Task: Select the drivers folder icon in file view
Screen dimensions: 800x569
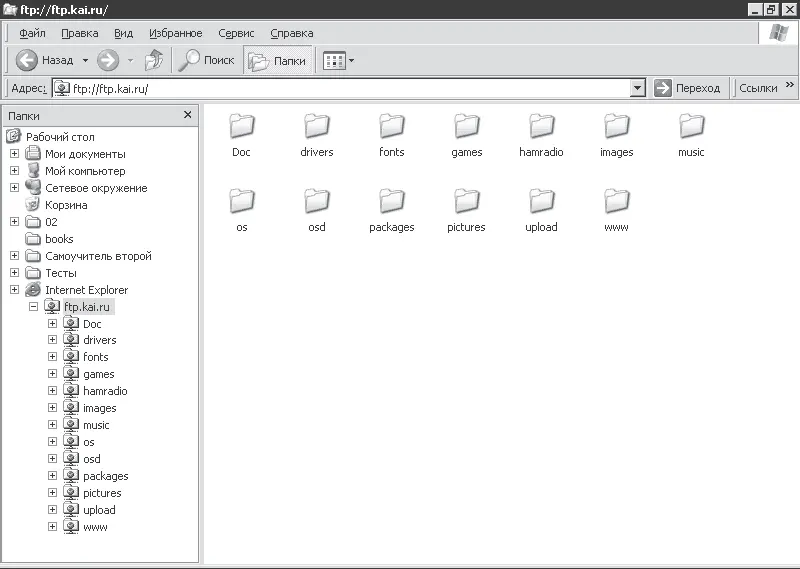Action: 316,127
